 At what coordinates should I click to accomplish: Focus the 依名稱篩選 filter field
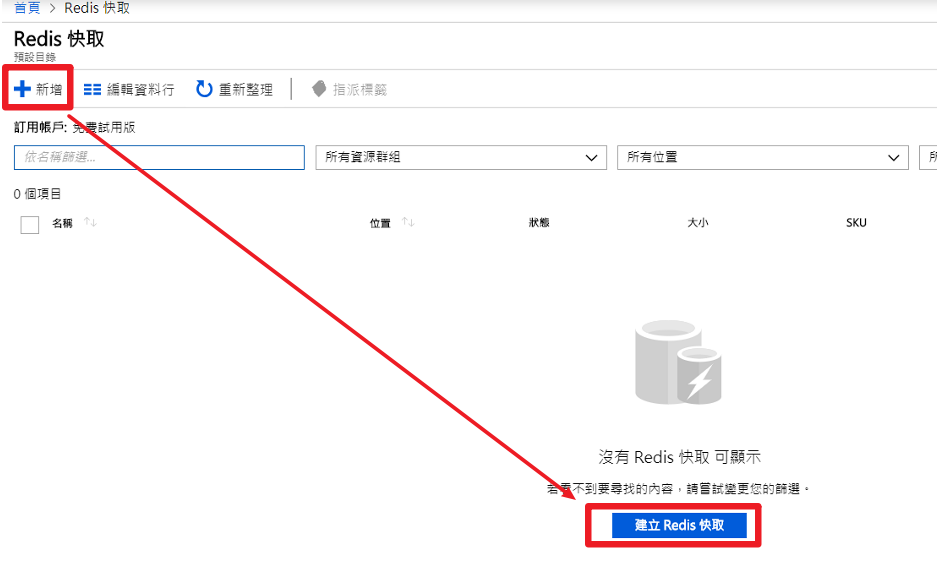159,157
